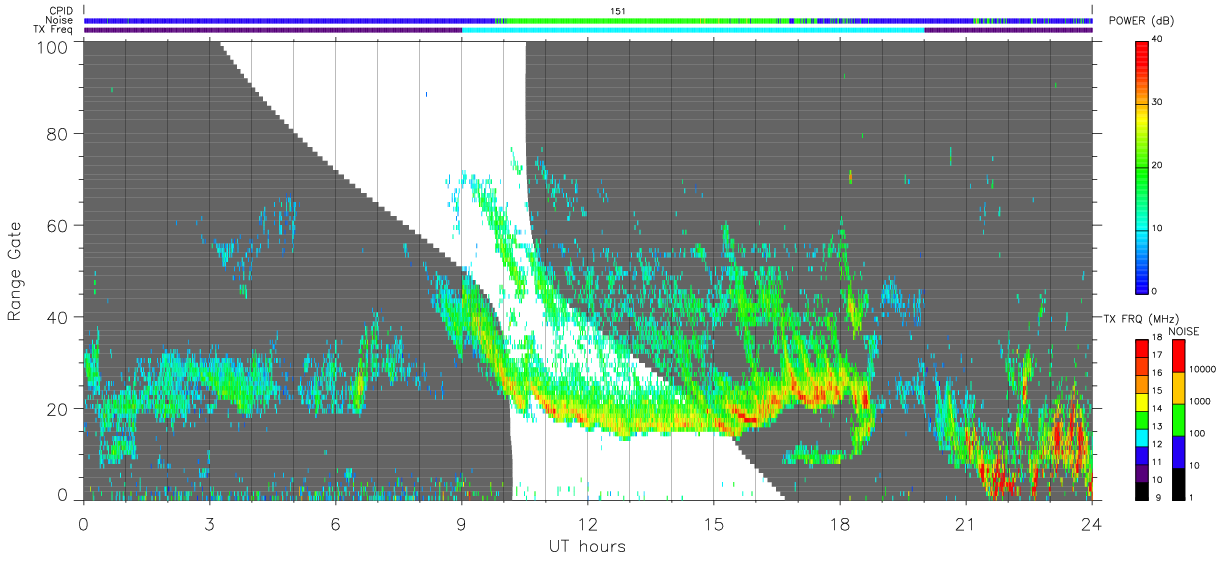
Task: Click the 1 tick on the NOISE legend
Action: click(x=1192, y=497)
